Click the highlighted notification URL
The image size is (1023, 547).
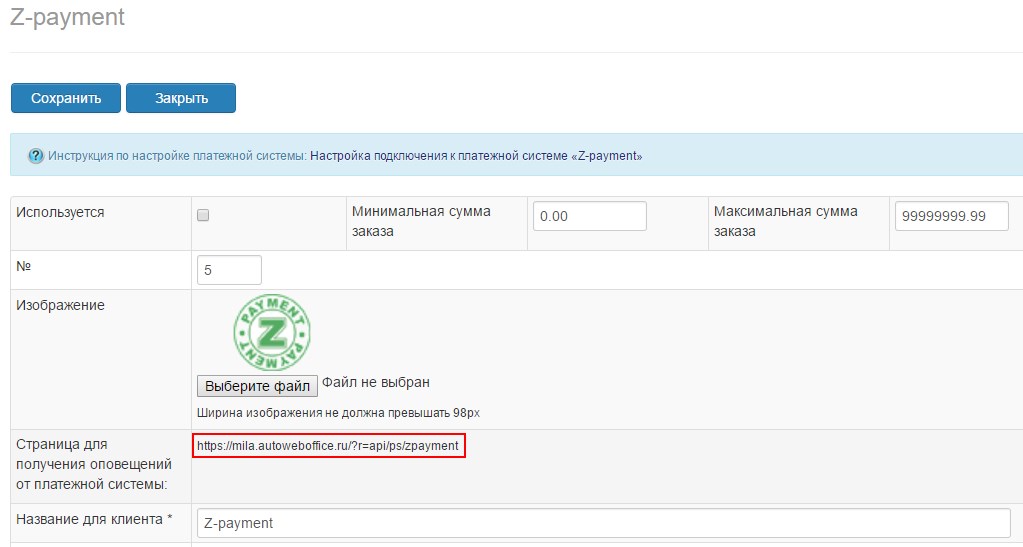point(329,446)
